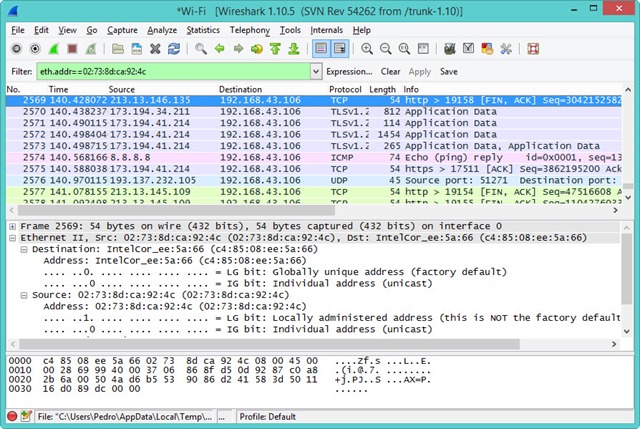Open the Statistics menu
The image size is (640, 429).
pos(203,30)
